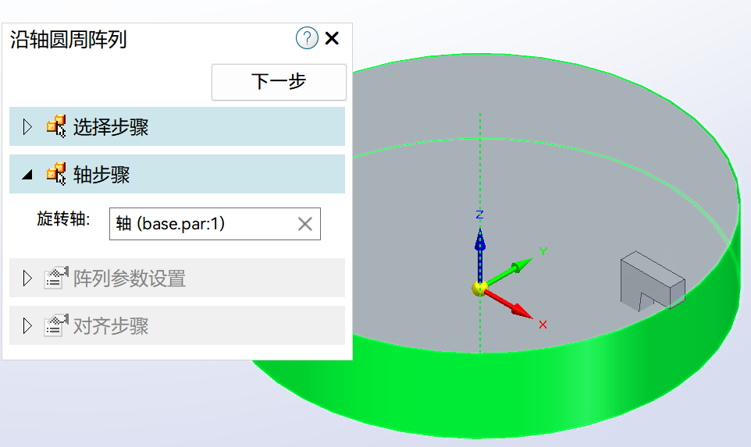This screenshot has width=751, height=447.
Task: Focus the 旋转轴 input field
Action: click(200, 224)
